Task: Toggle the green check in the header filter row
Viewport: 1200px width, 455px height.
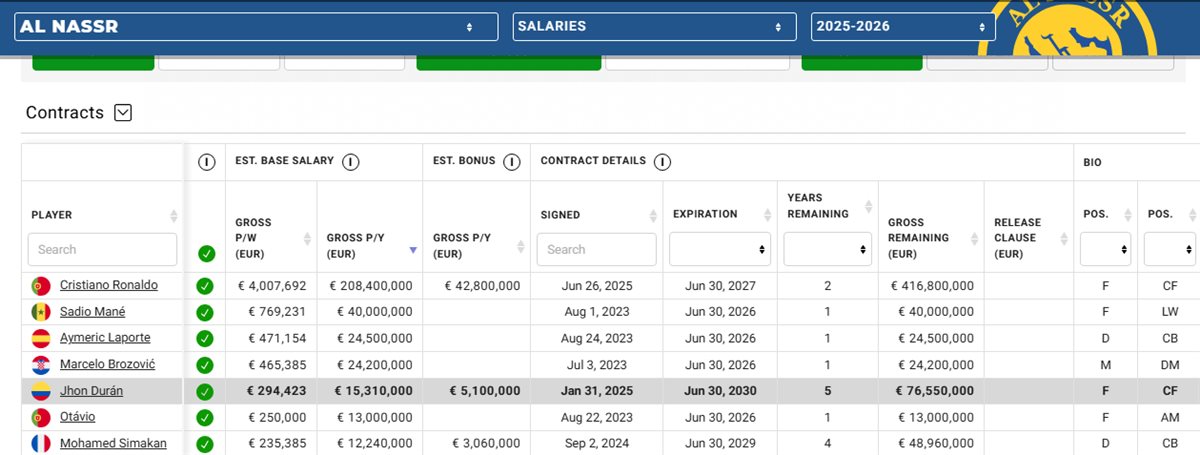Action: tap(206, 253)
